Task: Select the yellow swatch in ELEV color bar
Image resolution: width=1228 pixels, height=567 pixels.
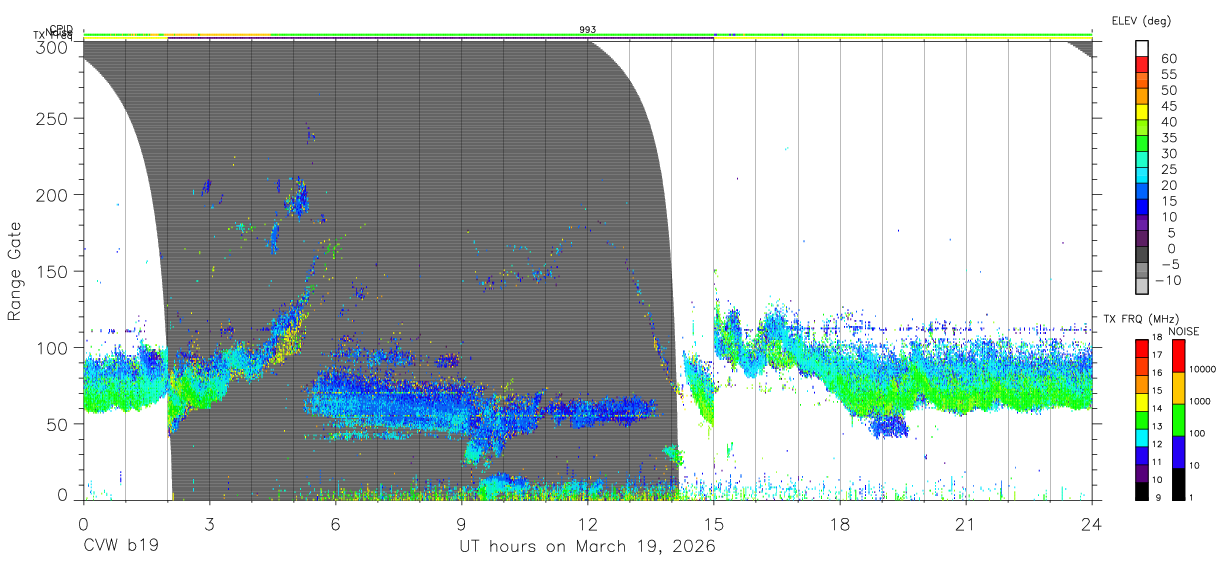Action: tap(1144, 113)
